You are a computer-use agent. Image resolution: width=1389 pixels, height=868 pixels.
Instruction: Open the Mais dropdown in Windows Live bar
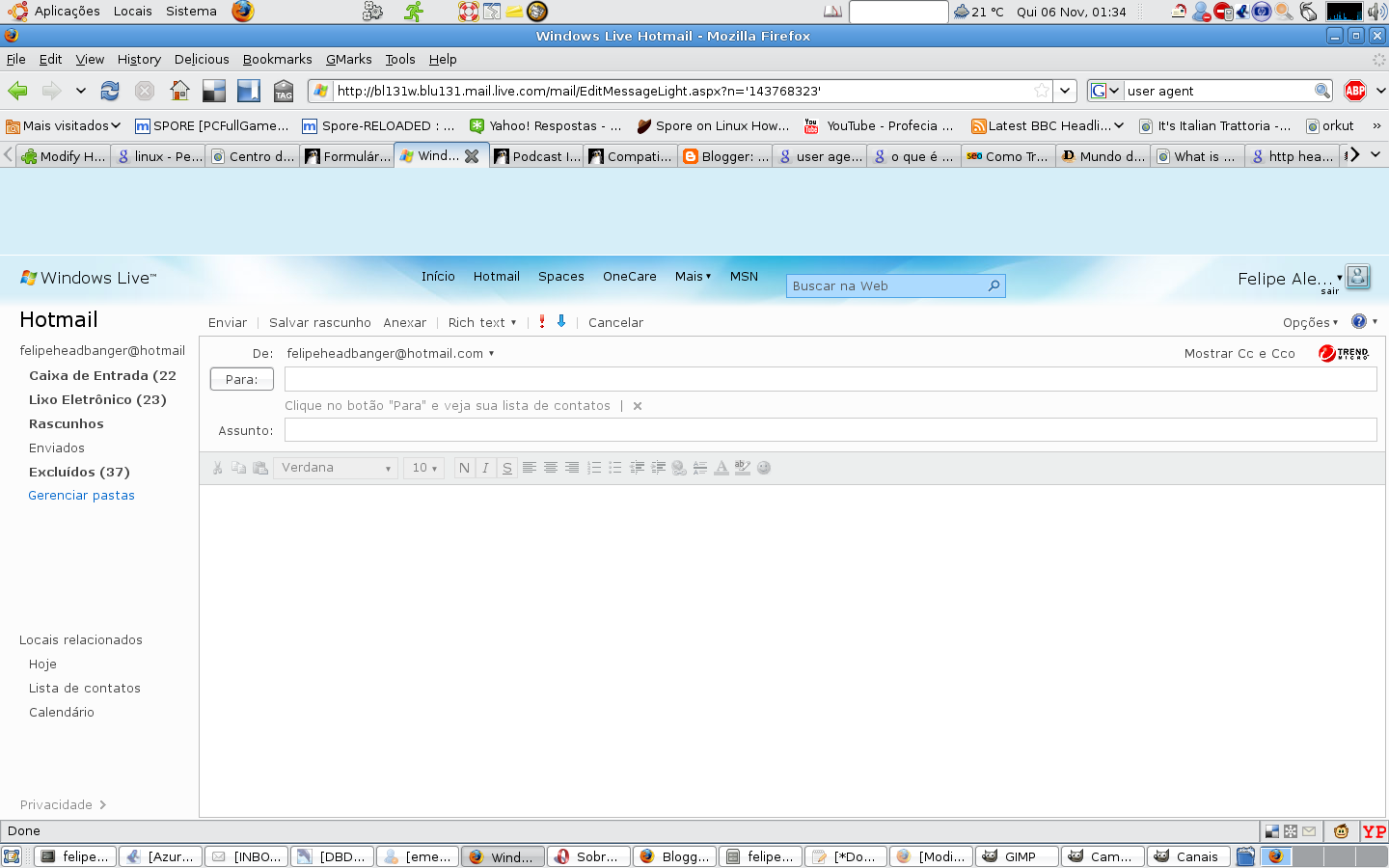click(x=693, y=276)
